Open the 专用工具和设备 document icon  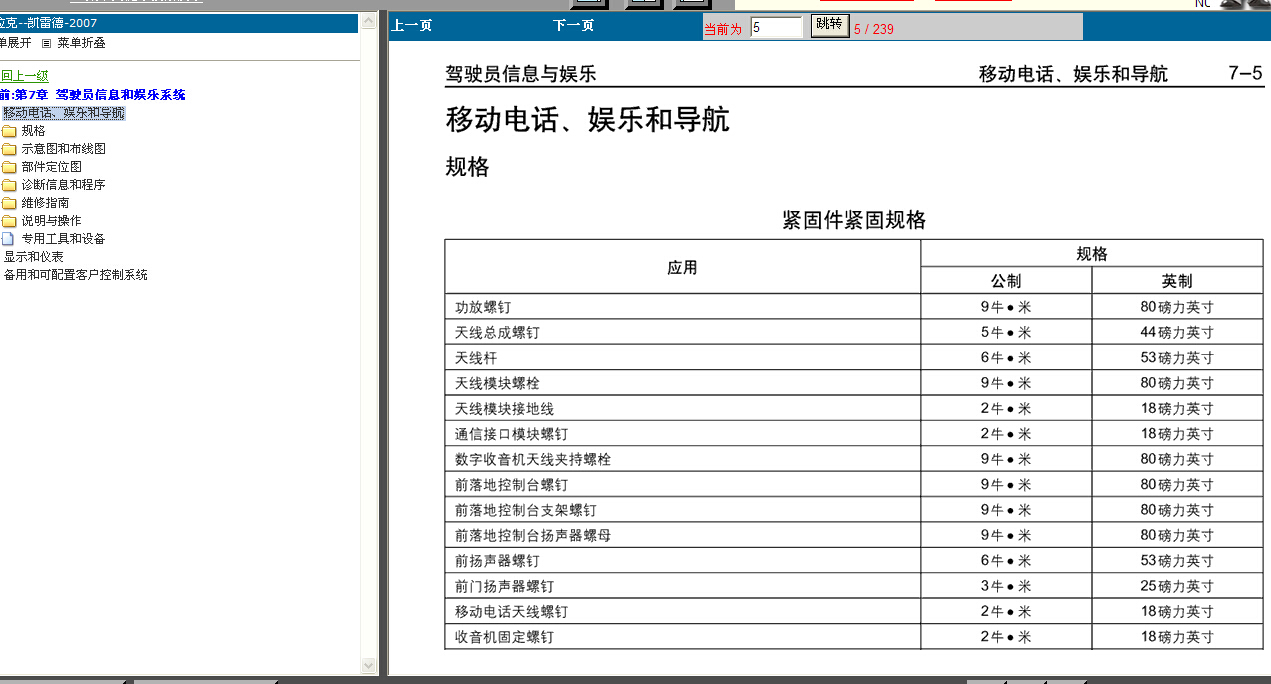pos(9,239)
